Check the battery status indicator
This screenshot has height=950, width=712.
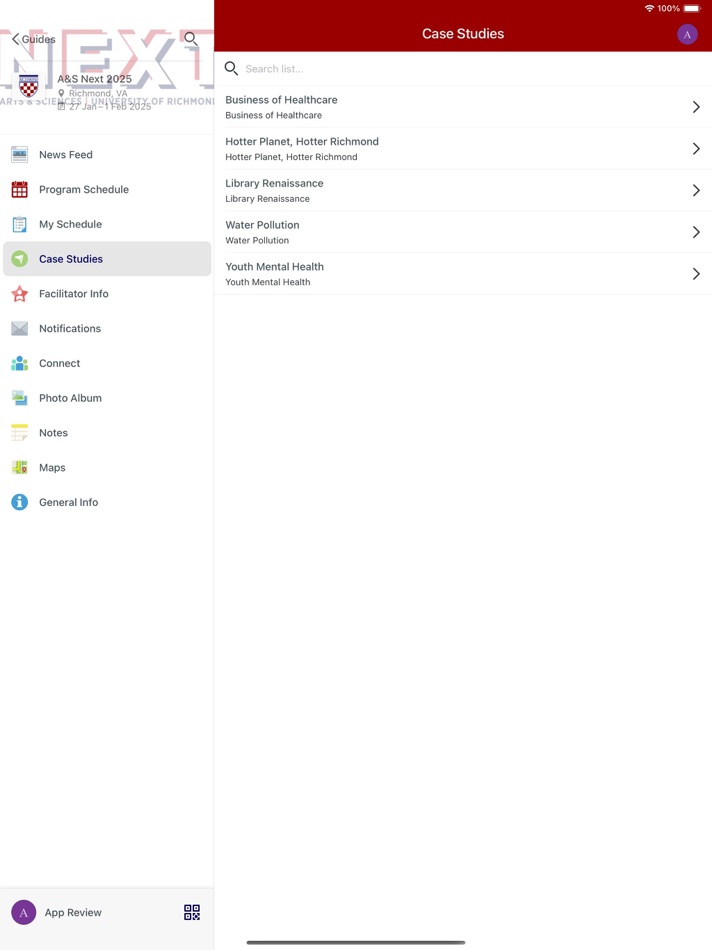coord(692,8)
